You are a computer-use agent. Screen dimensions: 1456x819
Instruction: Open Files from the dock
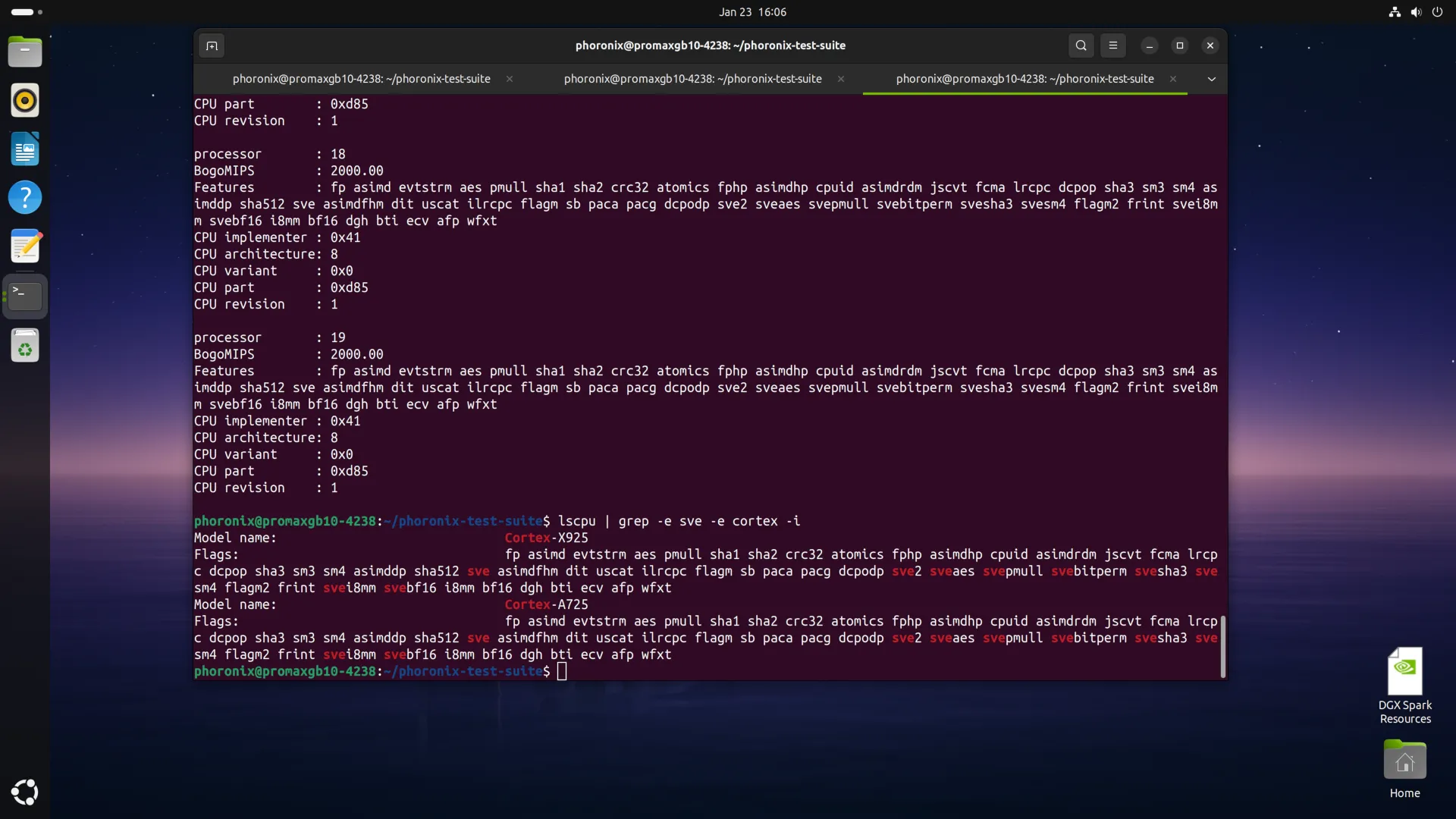tap(25, 52)
